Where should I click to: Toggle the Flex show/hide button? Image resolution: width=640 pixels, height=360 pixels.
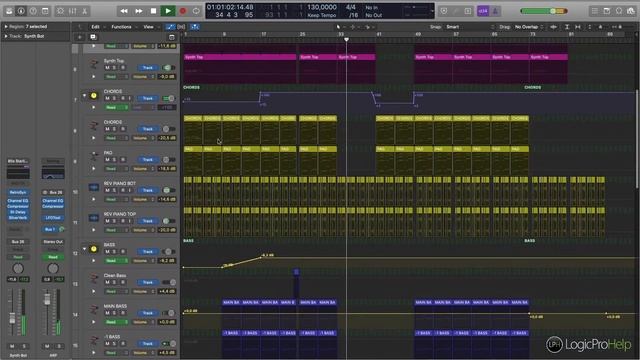click(181, 27)
